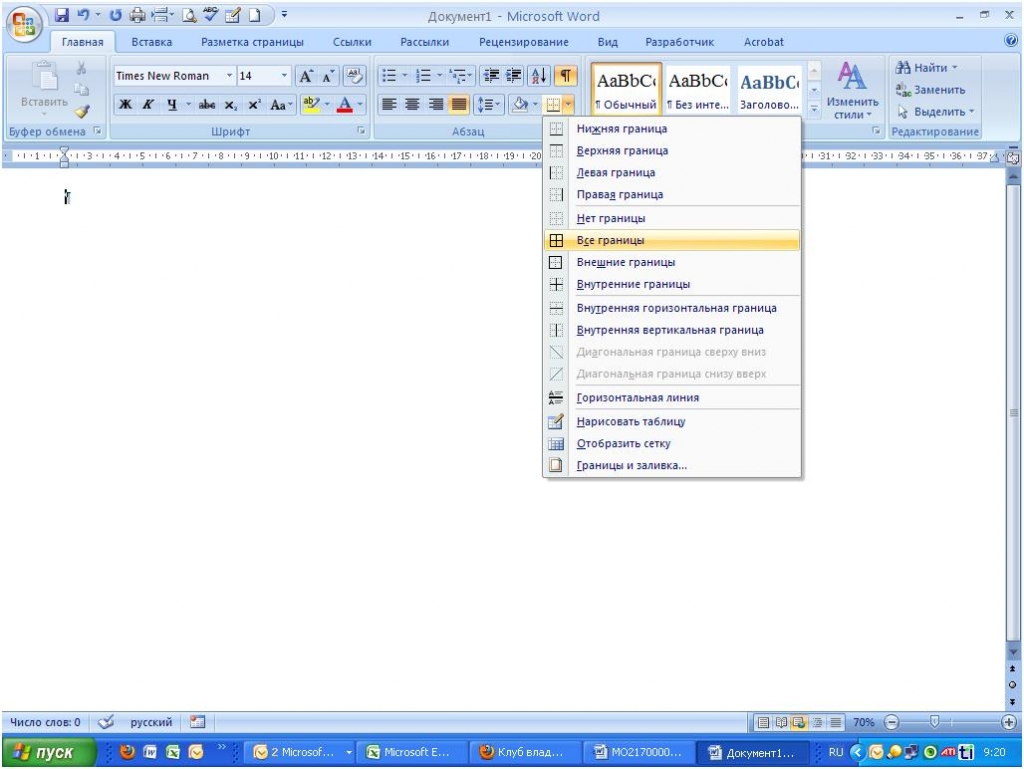Click the sort (A-Z) icon
The width and height of the screenshot is (1024, 769).
click(x=537, y=77)
